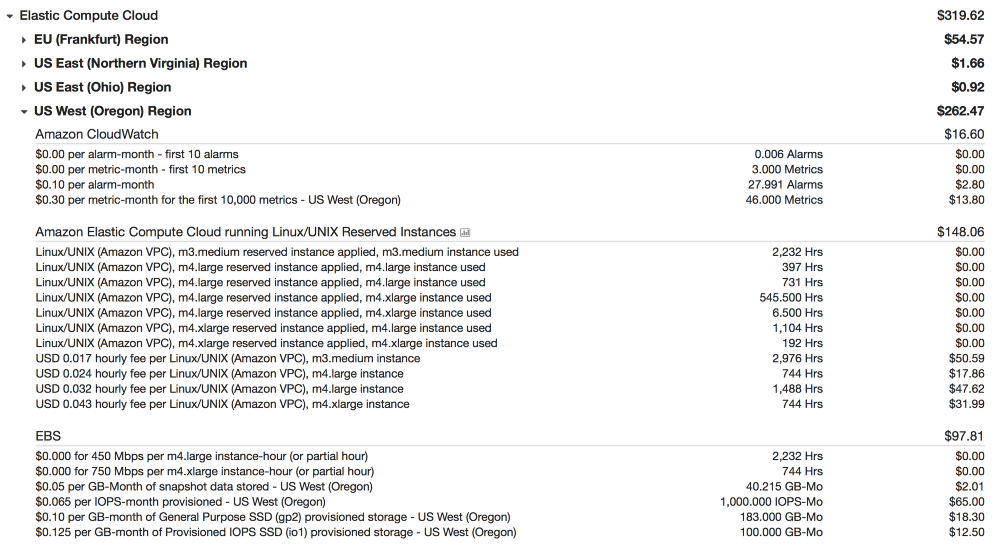
Task: Expand the US East (Ohio) Region
Action: [x=24, y=88]
